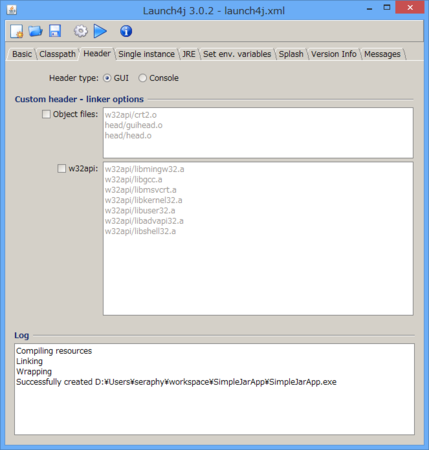Maximize the Launch4j window
429x450 pixels.
(x=387, y=8)
